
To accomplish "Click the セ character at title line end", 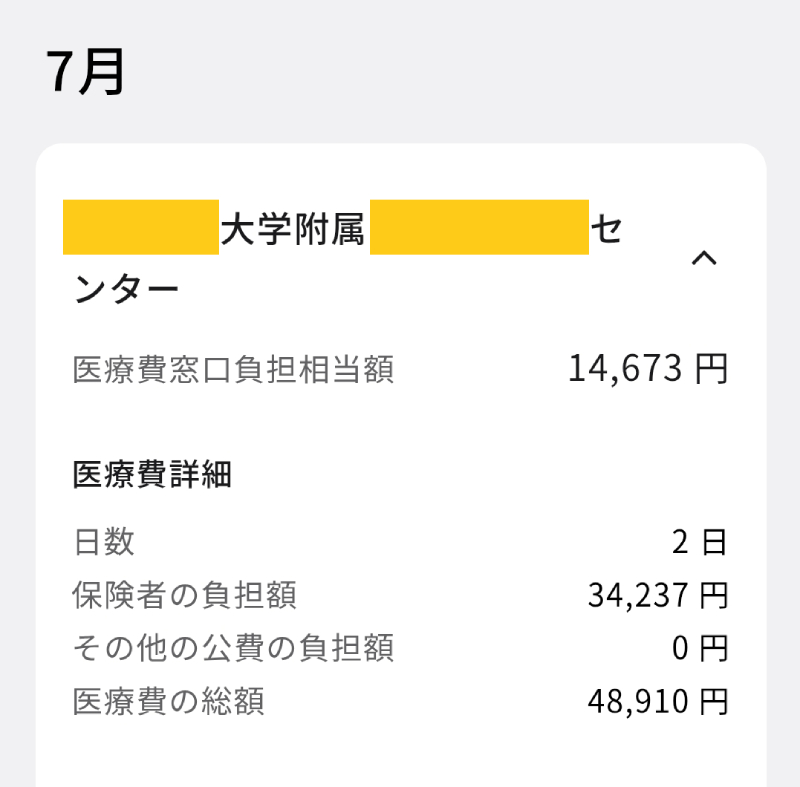I will (606, 228).
